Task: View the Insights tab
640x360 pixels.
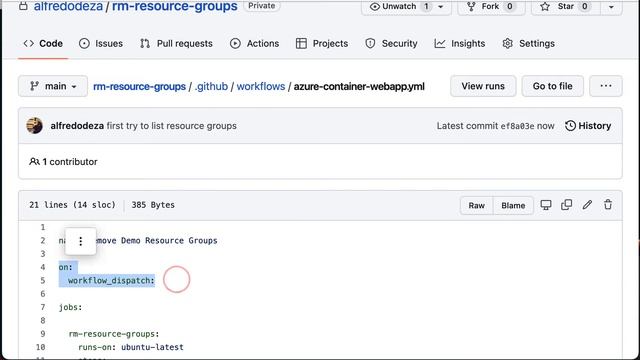Action: [x=460, y=43]
